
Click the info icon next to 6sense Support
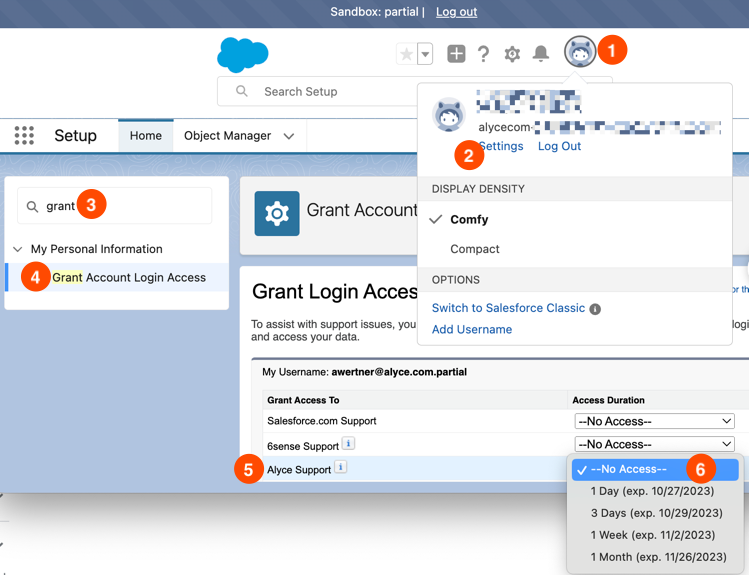coord(348,443)
